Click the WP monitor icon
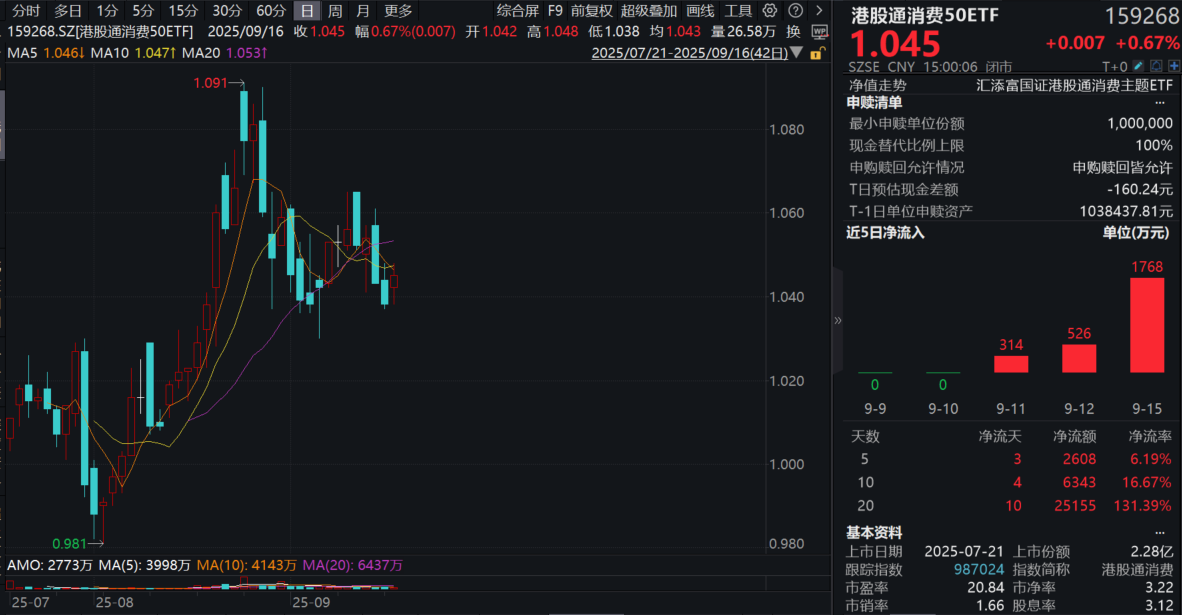Image resolution: width=1182 pixels, height=615 pixels. [820, 31]
